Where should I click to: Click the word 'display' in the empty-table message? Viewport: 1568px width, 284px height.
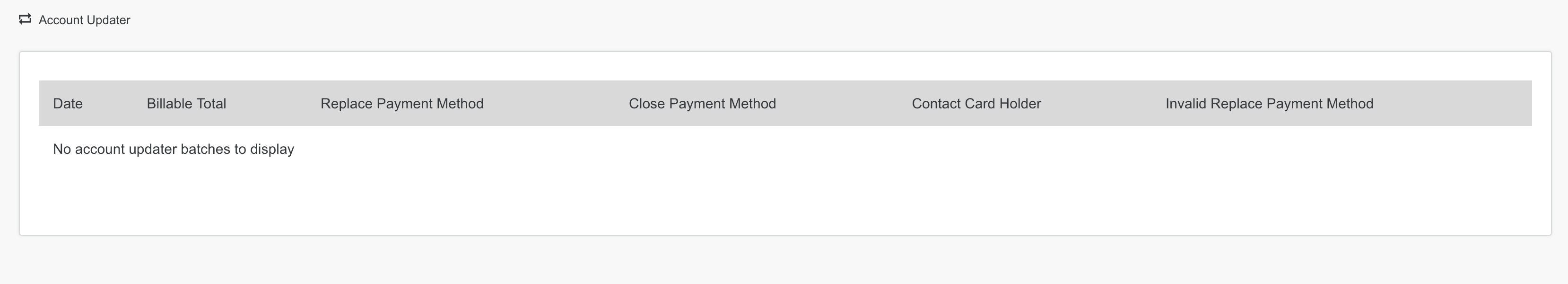(272, 149)
